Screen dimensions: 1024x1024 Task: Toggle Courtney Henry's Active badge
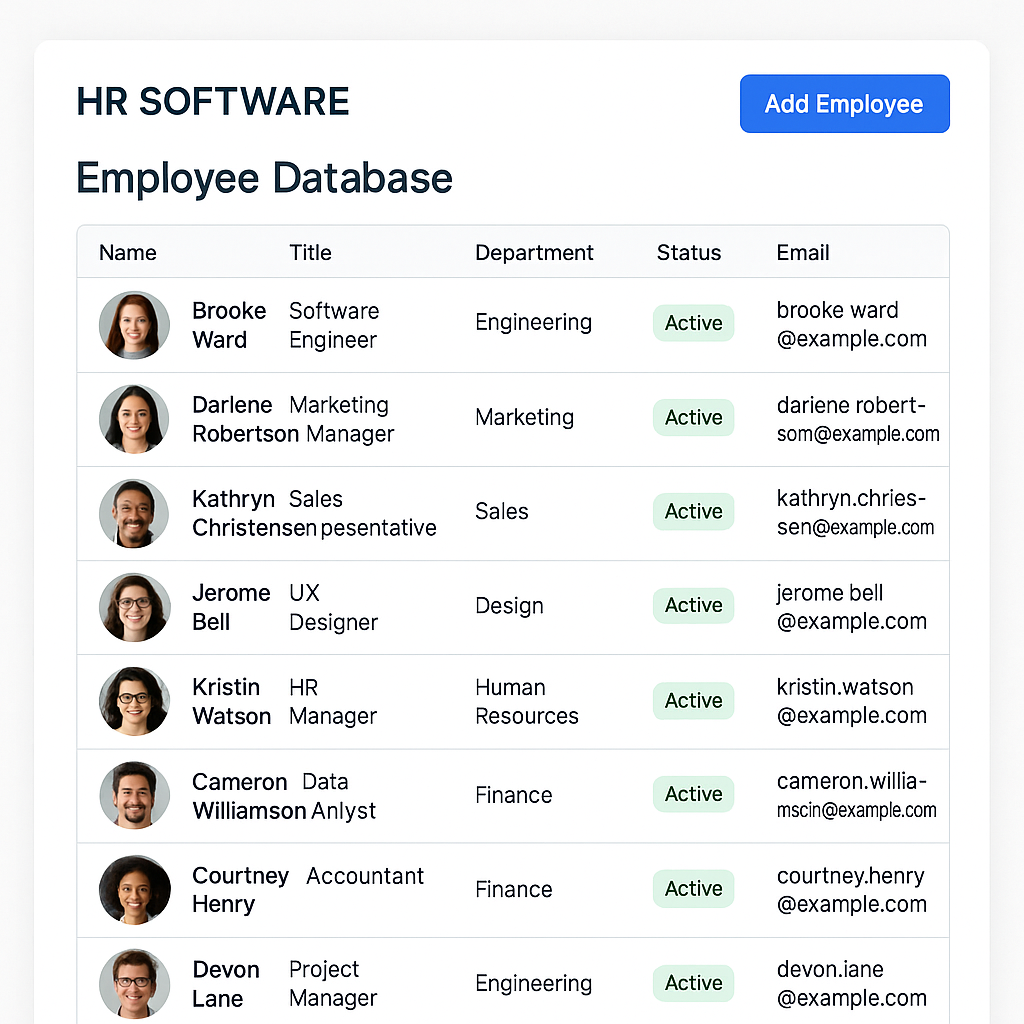click(x=693, y=888)
